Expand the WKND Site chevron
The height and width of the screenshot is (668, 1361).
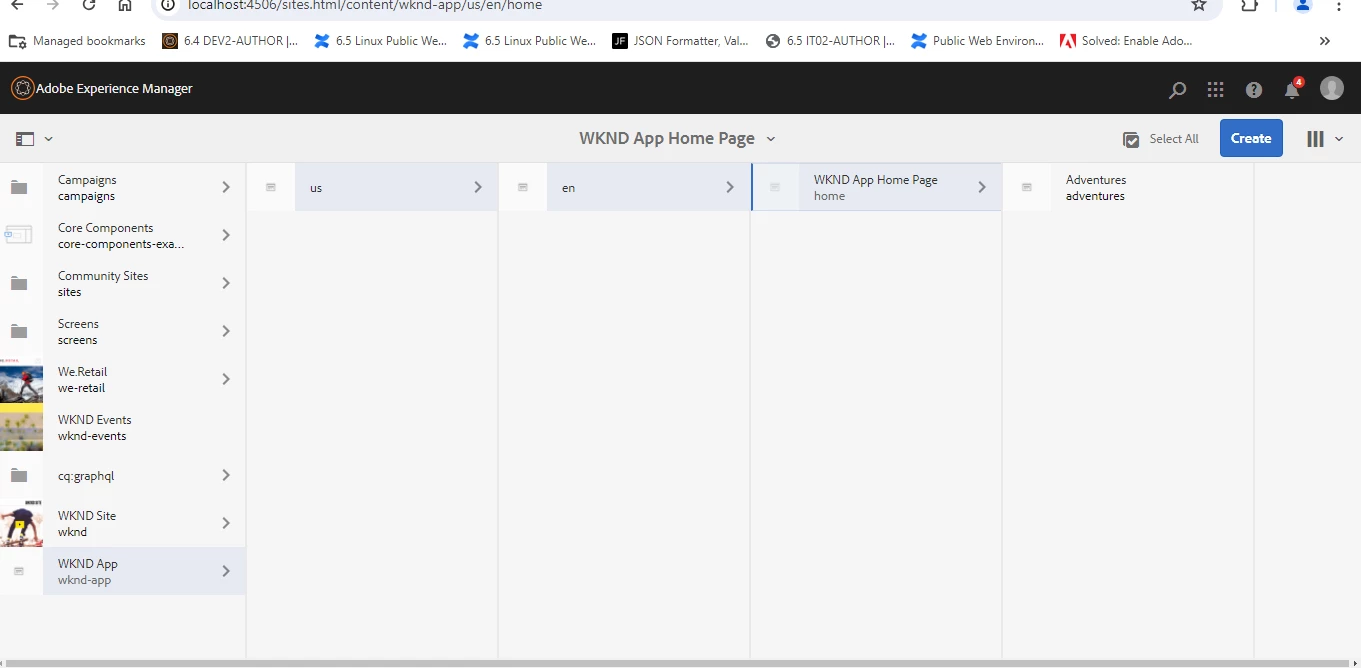pos(226,523)
